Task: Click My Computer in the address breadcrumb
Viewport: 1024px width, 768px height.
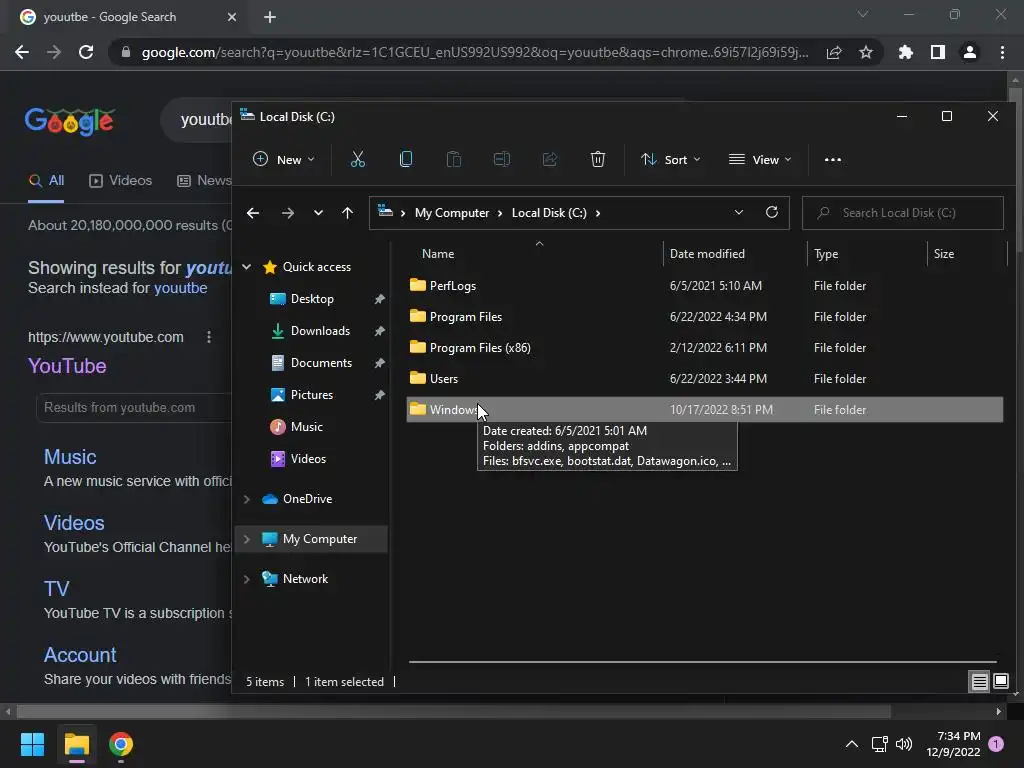Action: 452,213
